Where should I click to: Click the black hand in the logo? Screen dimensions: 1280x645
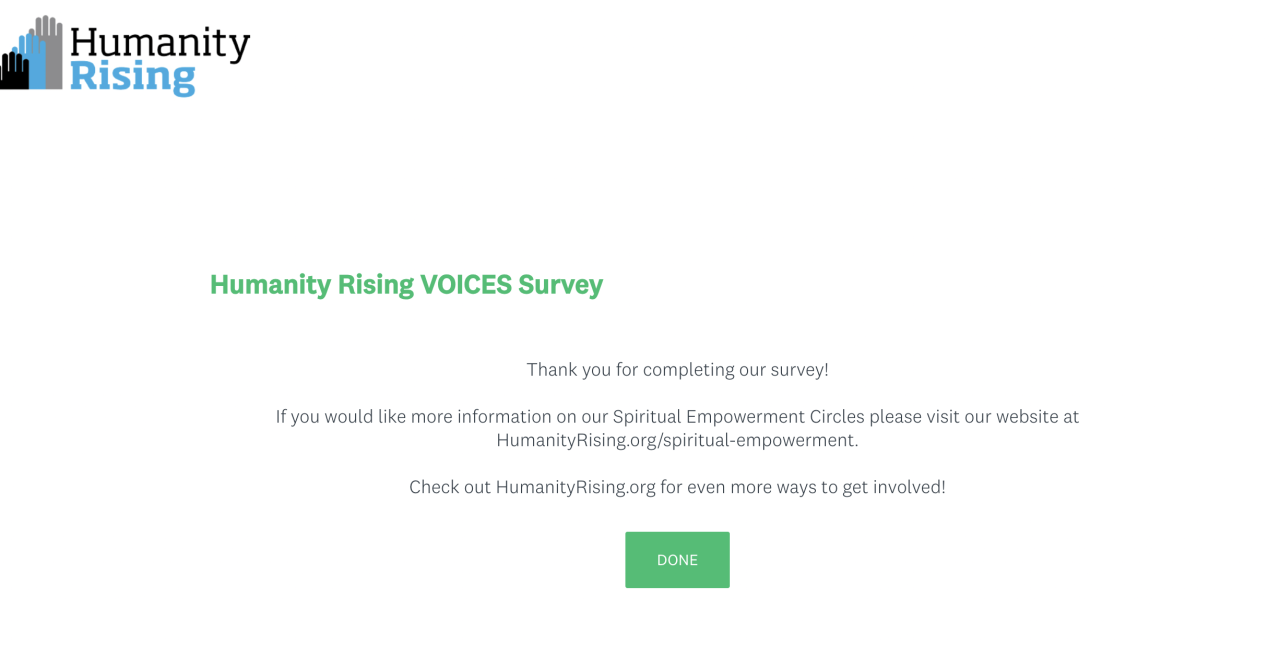[13, 70]
